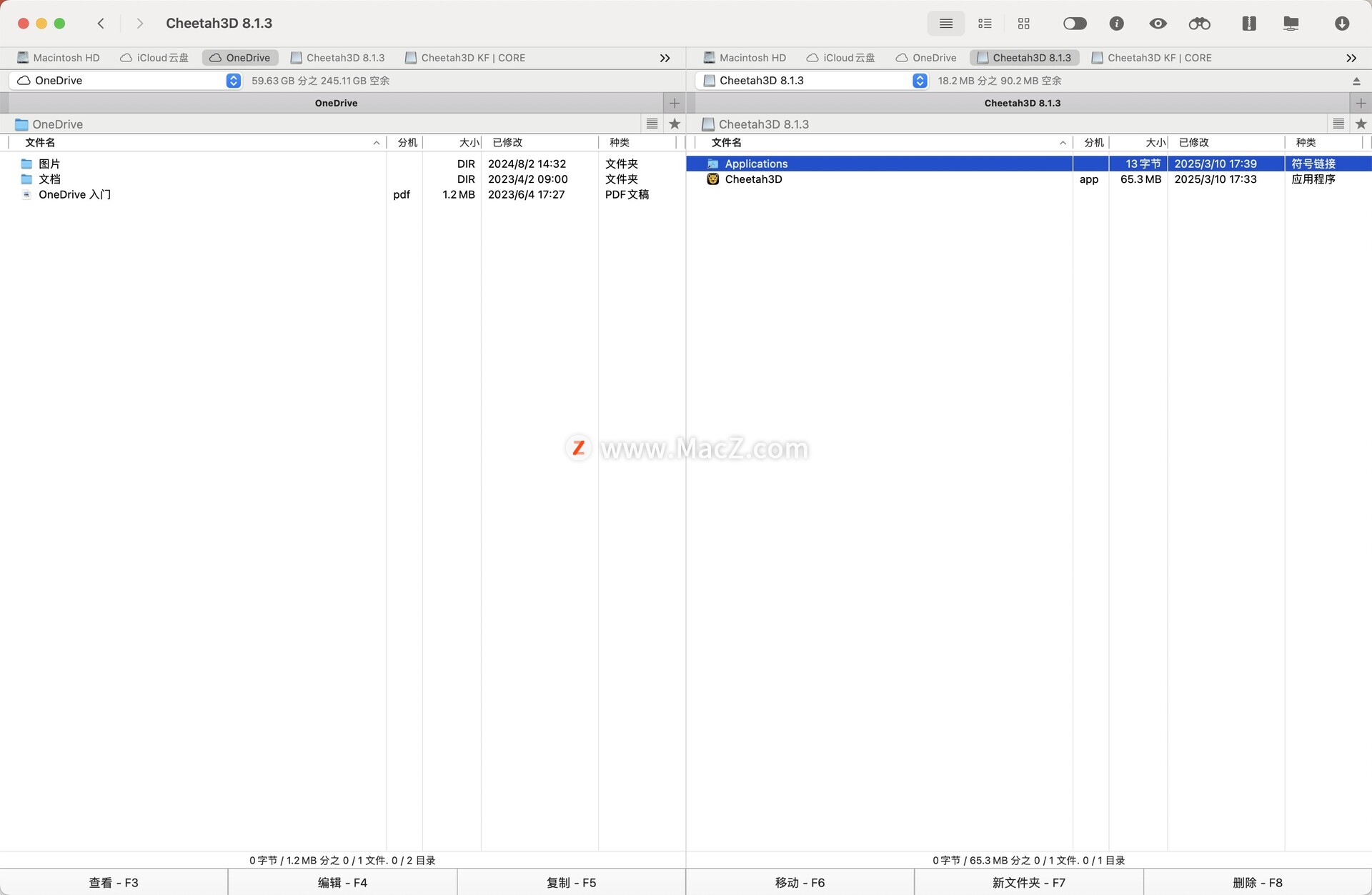Expand more drives chevron in right panel
Image resolution: width=1372 pixels, height=895 pixels.
pyautogui.click(x=1351, y=58)
